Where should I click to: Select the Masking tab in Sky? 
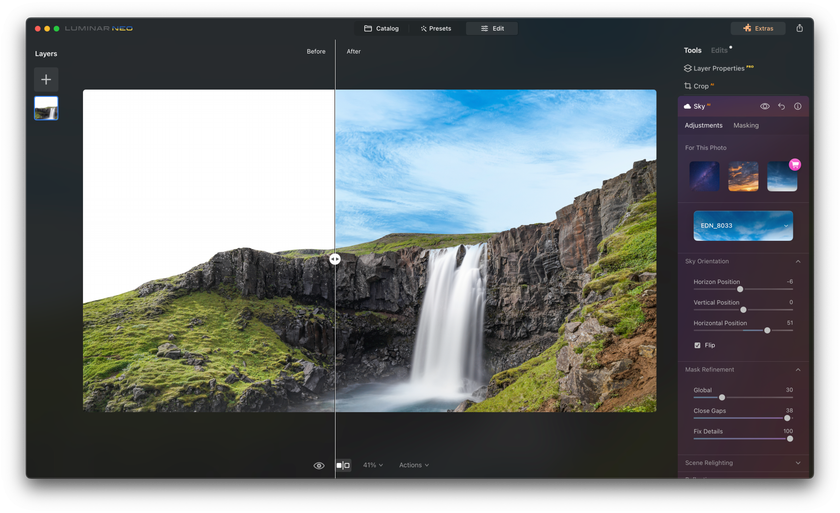(x=746, y=125)
